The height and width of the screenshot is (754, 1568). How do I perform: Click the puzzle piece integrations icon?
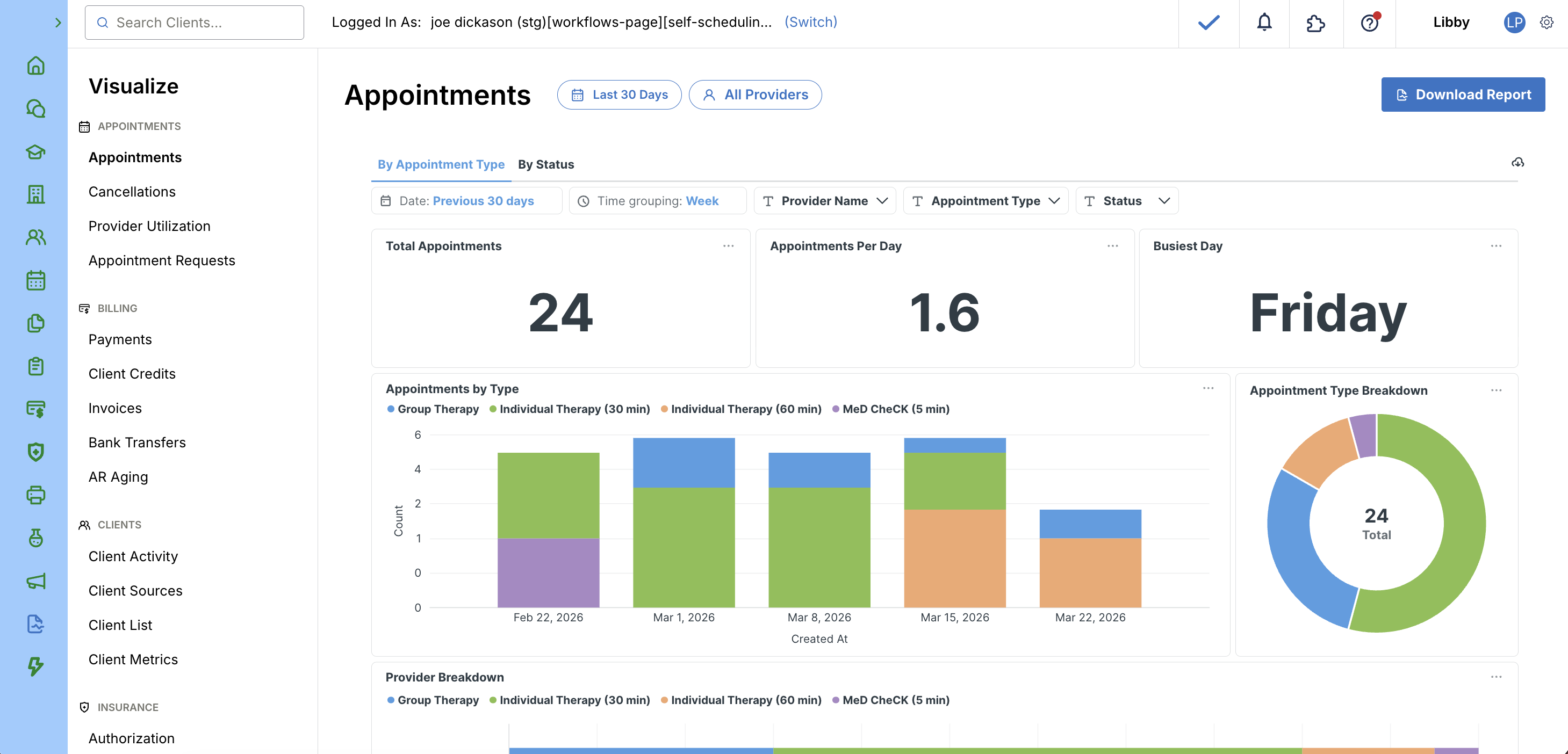[1315, 23]
